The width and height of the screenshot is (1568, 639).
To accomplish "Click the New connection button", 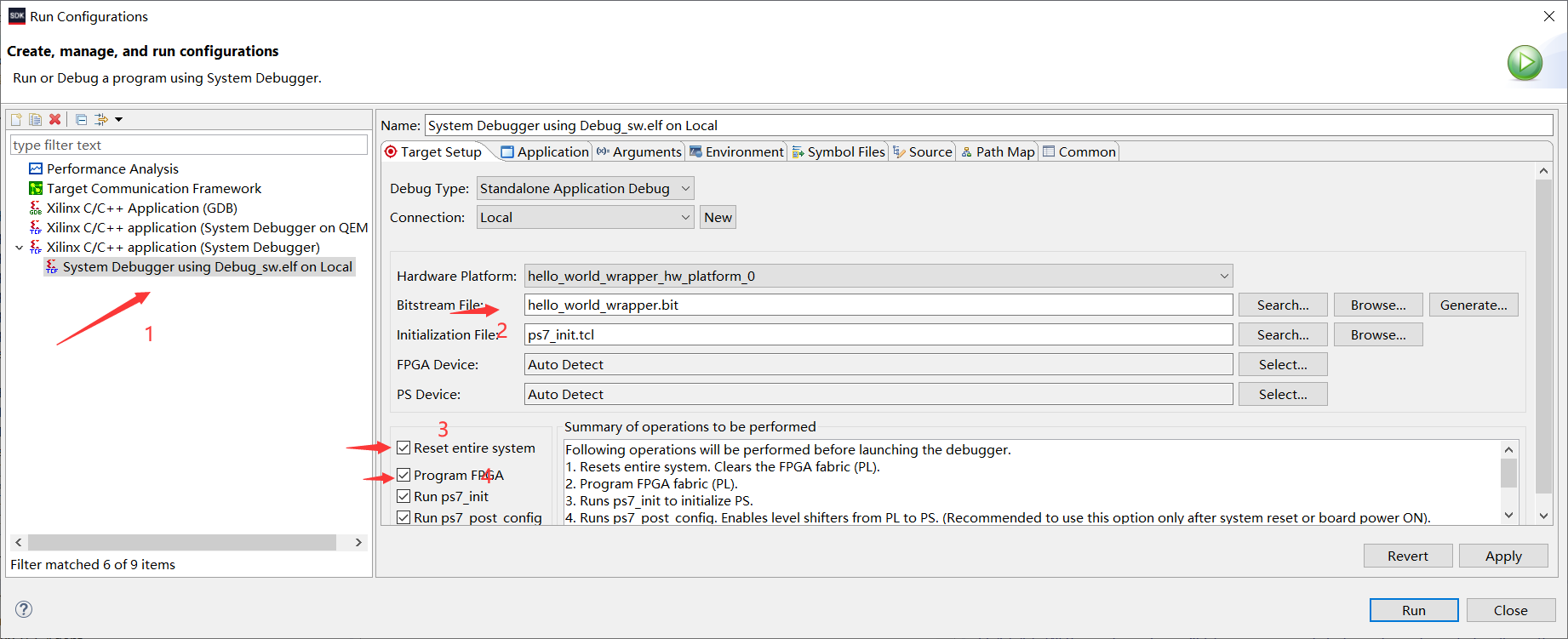I will [x=718, y=217].
